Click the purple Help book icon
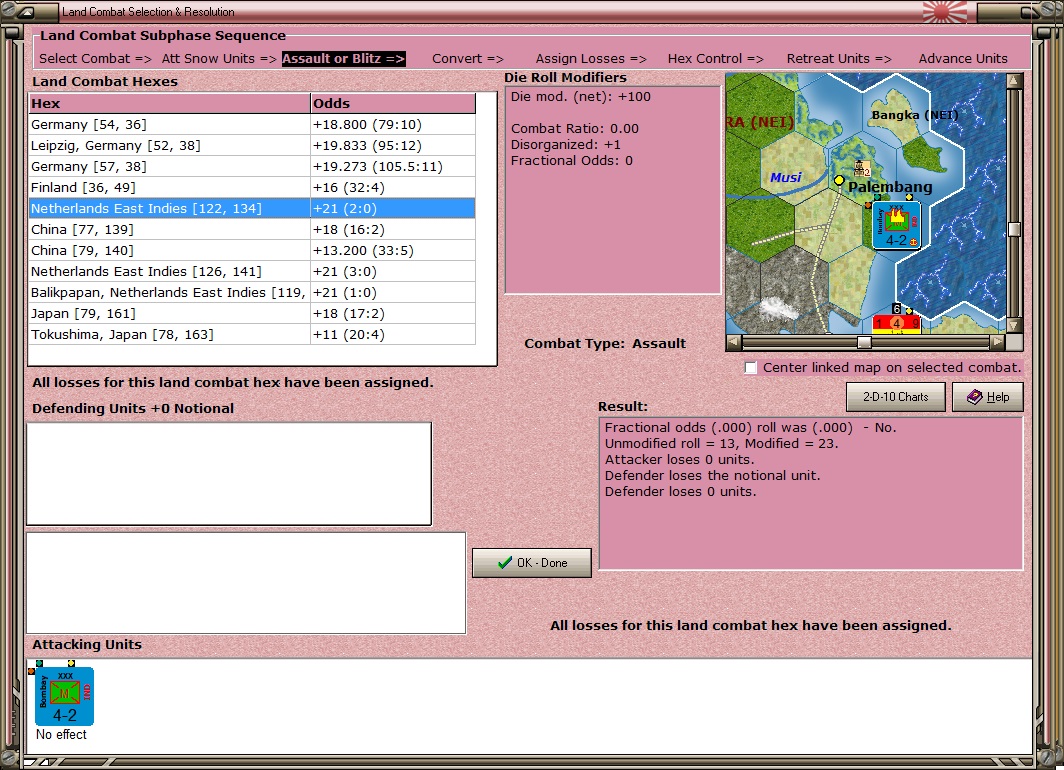Screen dimensions: 1064x770 click(x=974, y=397)
